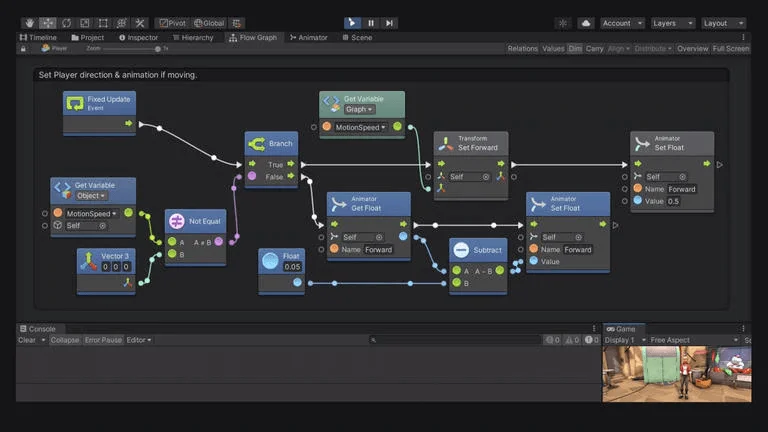Click the Subtract node icon

point(461,250)
